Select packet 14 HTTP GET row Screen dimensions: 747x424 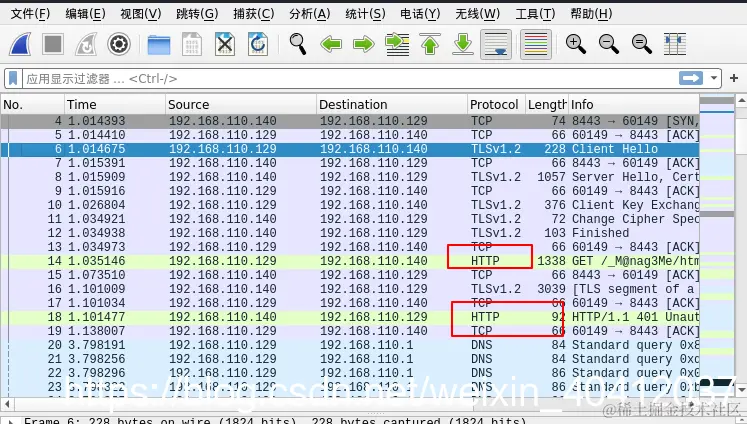pos(350,261)
